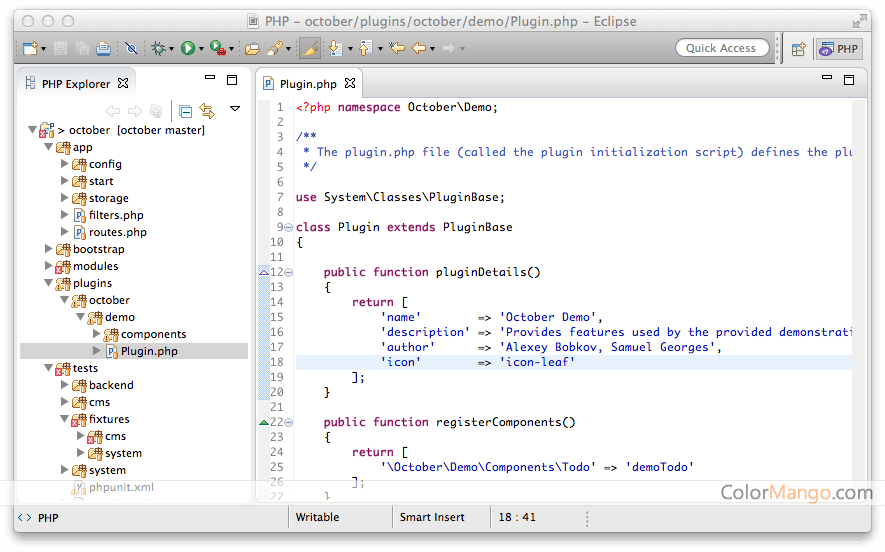885x552 pixels.
Task: Fold registerComponents function at line 22
Action: 288,422
